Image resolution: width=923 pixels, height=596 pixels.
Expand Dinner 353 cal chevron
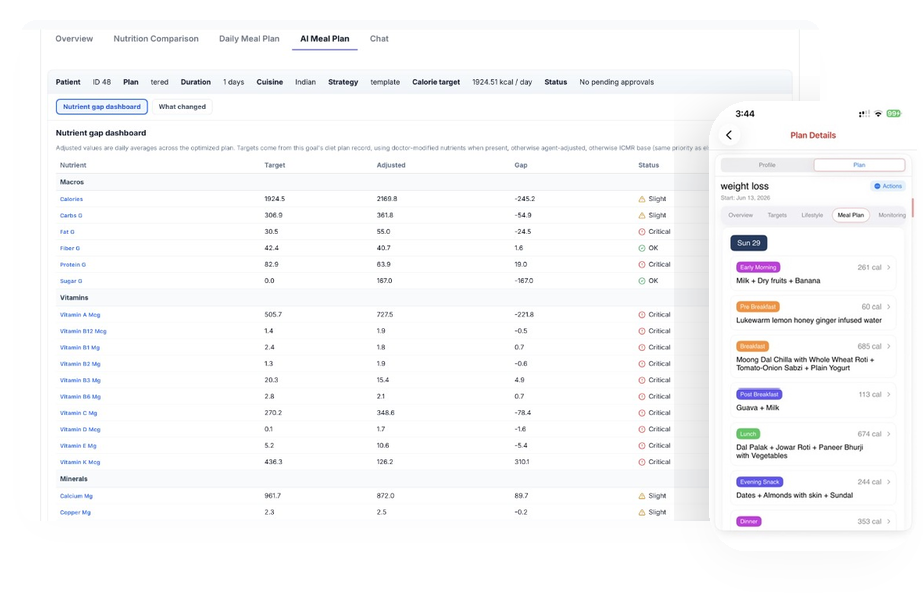pos(889,521)
